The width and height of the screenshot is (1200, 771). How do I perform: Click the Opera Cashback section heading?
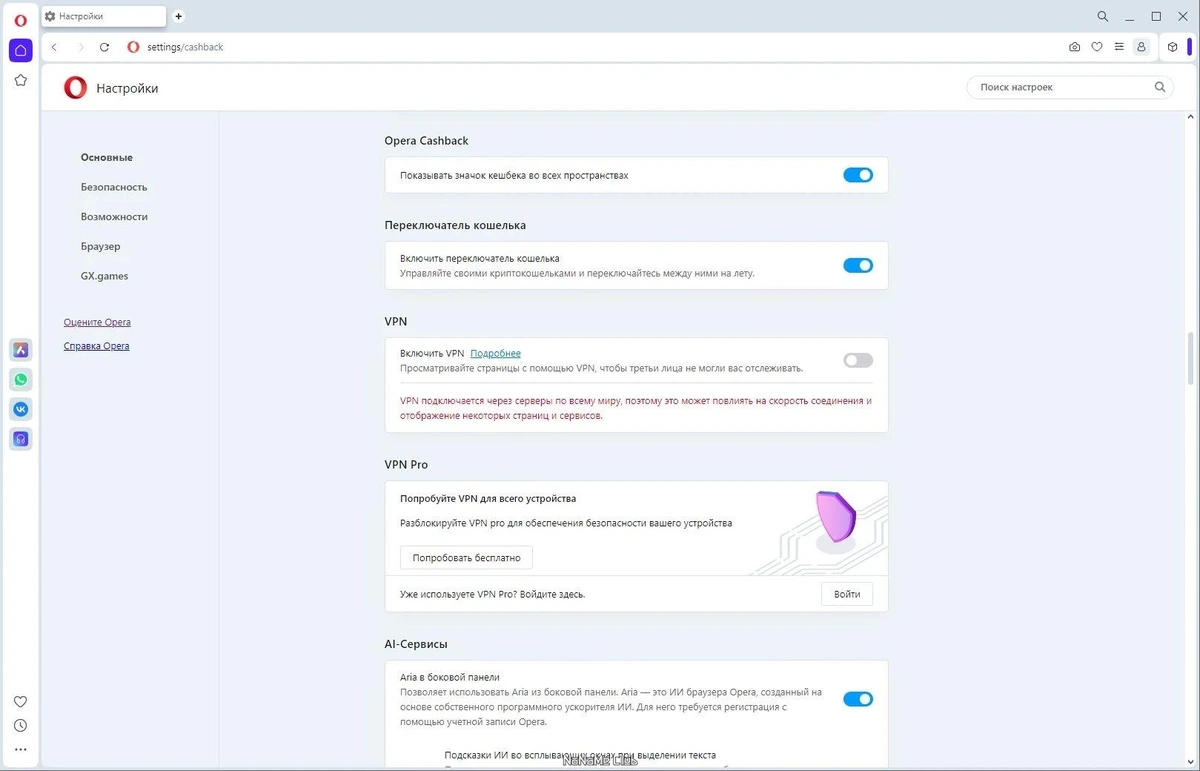coord(426,141)
